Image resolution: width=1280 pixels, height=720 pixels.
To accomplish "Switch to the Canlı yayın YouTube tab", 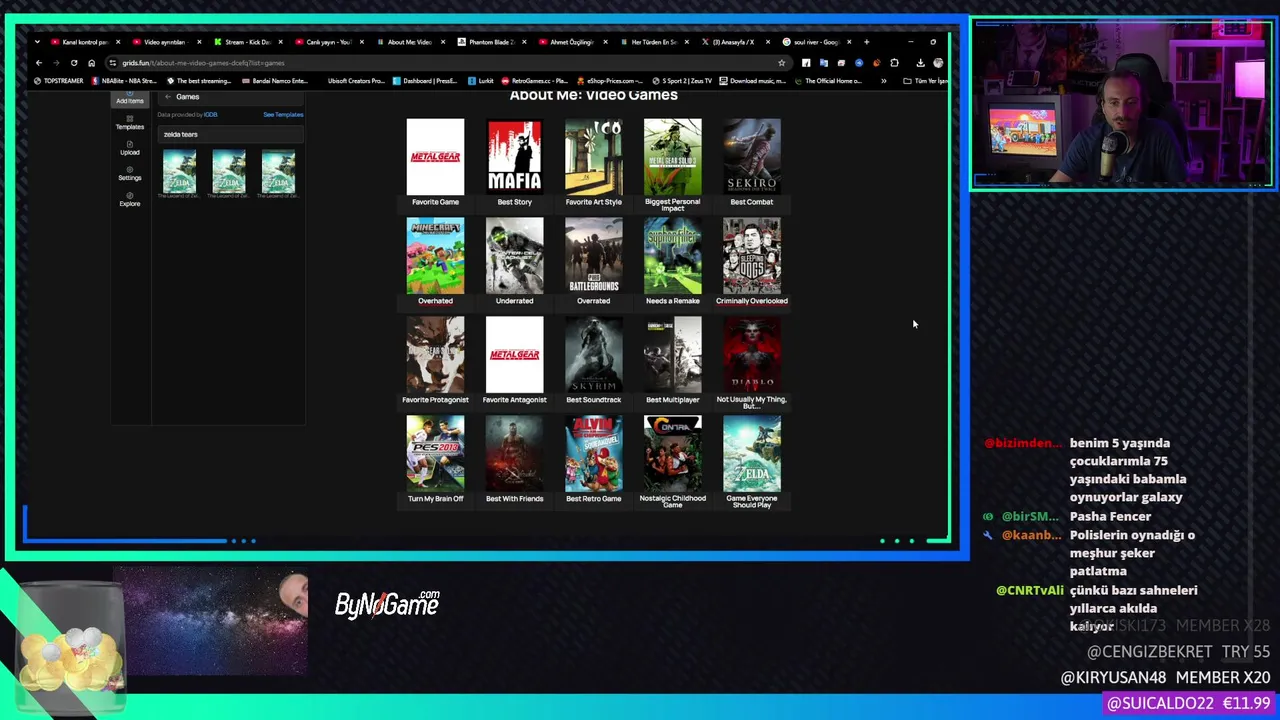I will click(x=327, y=42).
